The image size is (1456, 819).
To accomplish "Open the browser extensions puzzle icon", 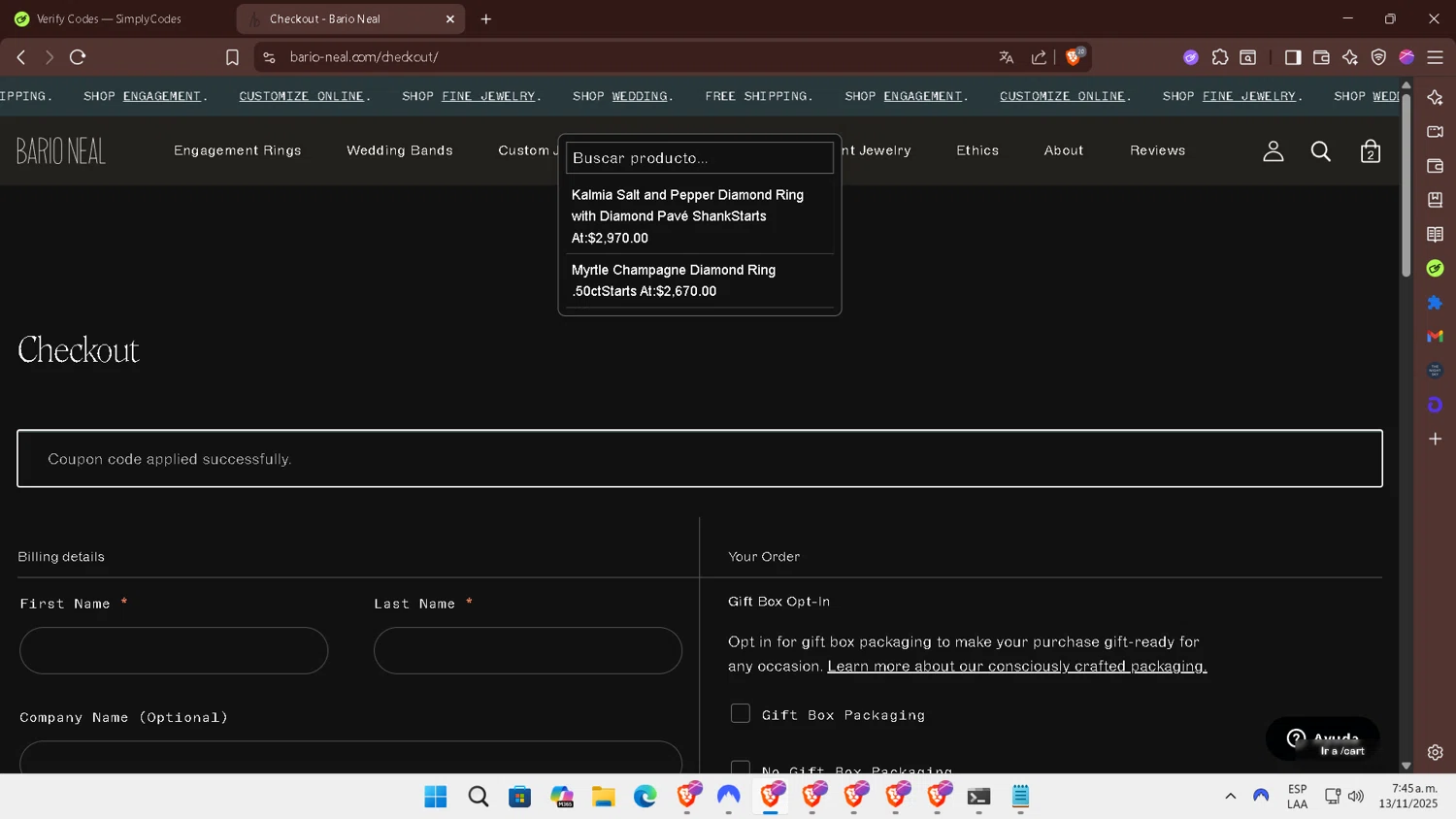I will [1220, 57].
